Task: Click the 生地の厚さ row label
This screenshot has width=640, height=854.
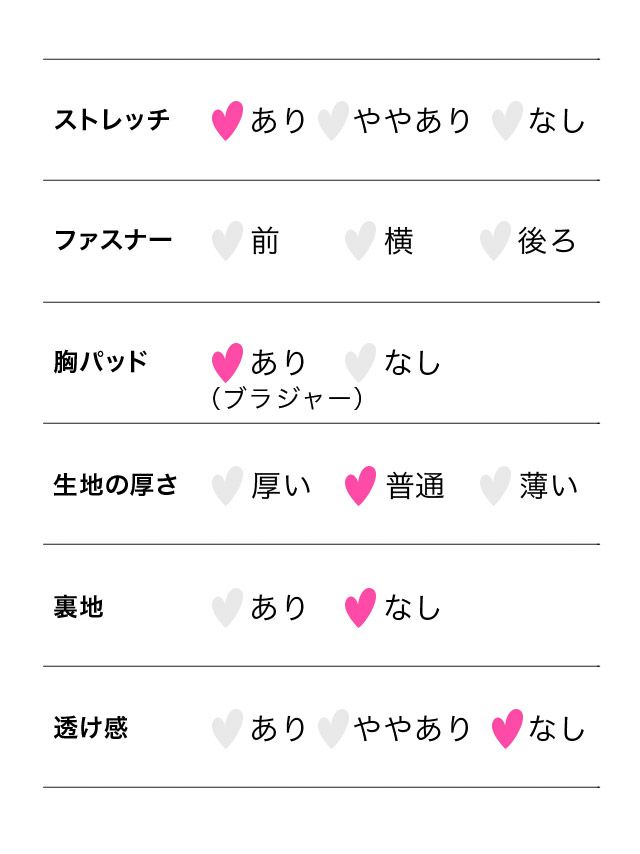Action: 116,486
